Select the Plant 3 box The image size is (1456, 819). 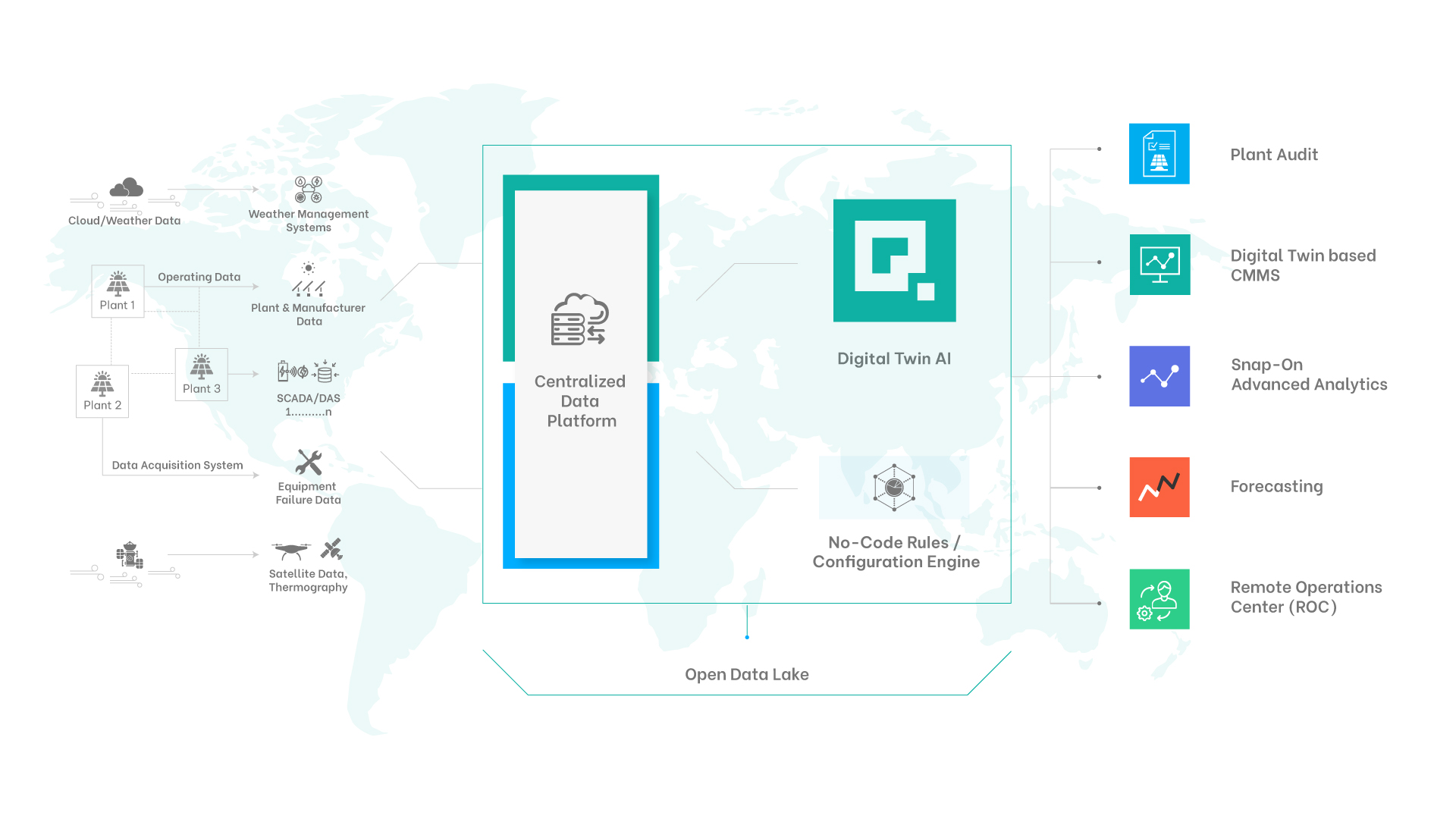coord(202,375)
